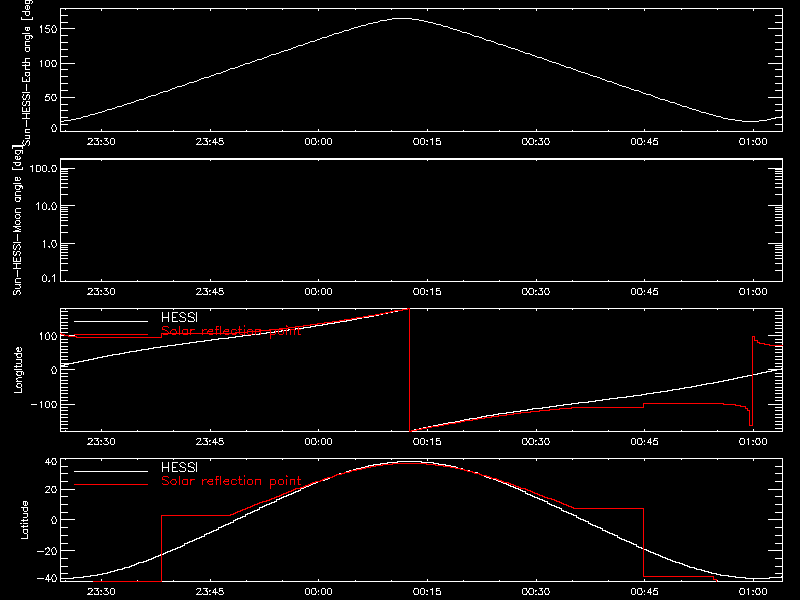
Task: Select the HESSI legend label in Latitude plot
Action: pos(179,467)
